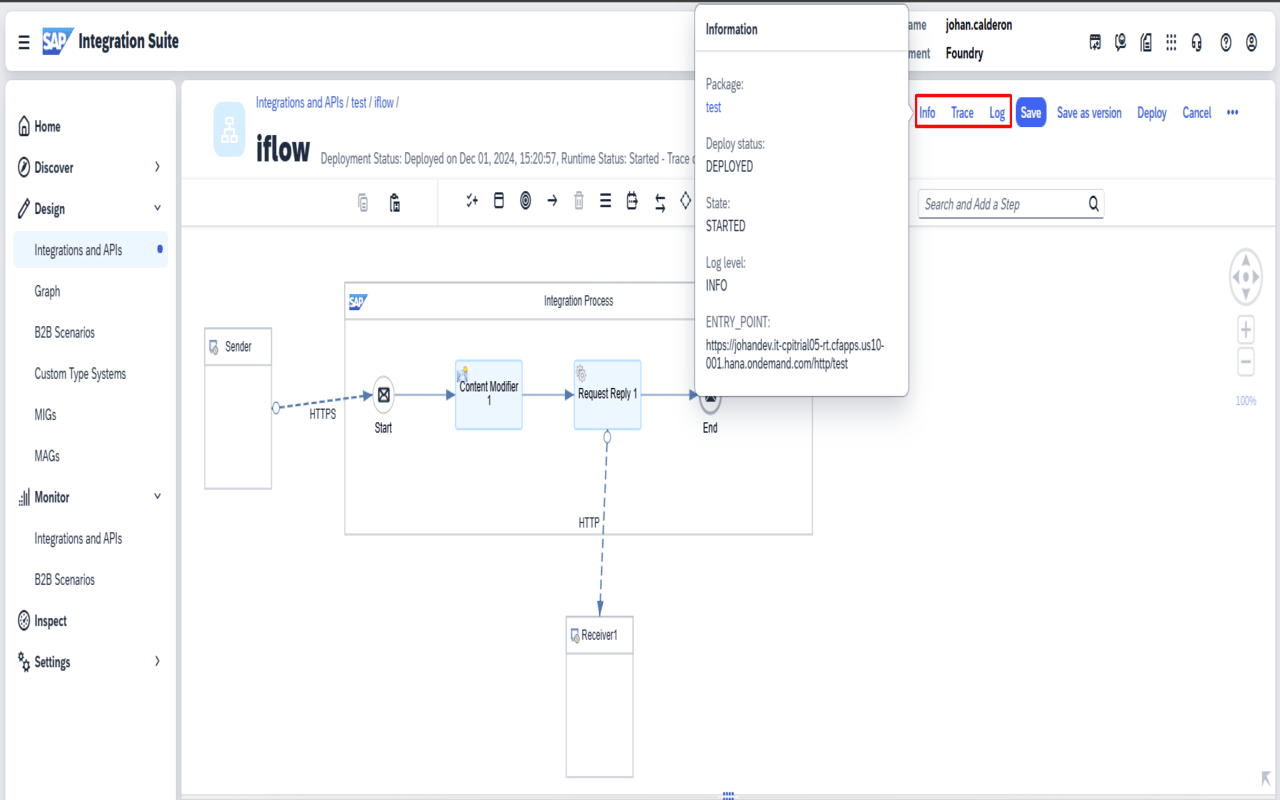The width and height of the screenshot is (1280, 800).
Task: Expand the Discover navigation section
Action: click(157, 167)
